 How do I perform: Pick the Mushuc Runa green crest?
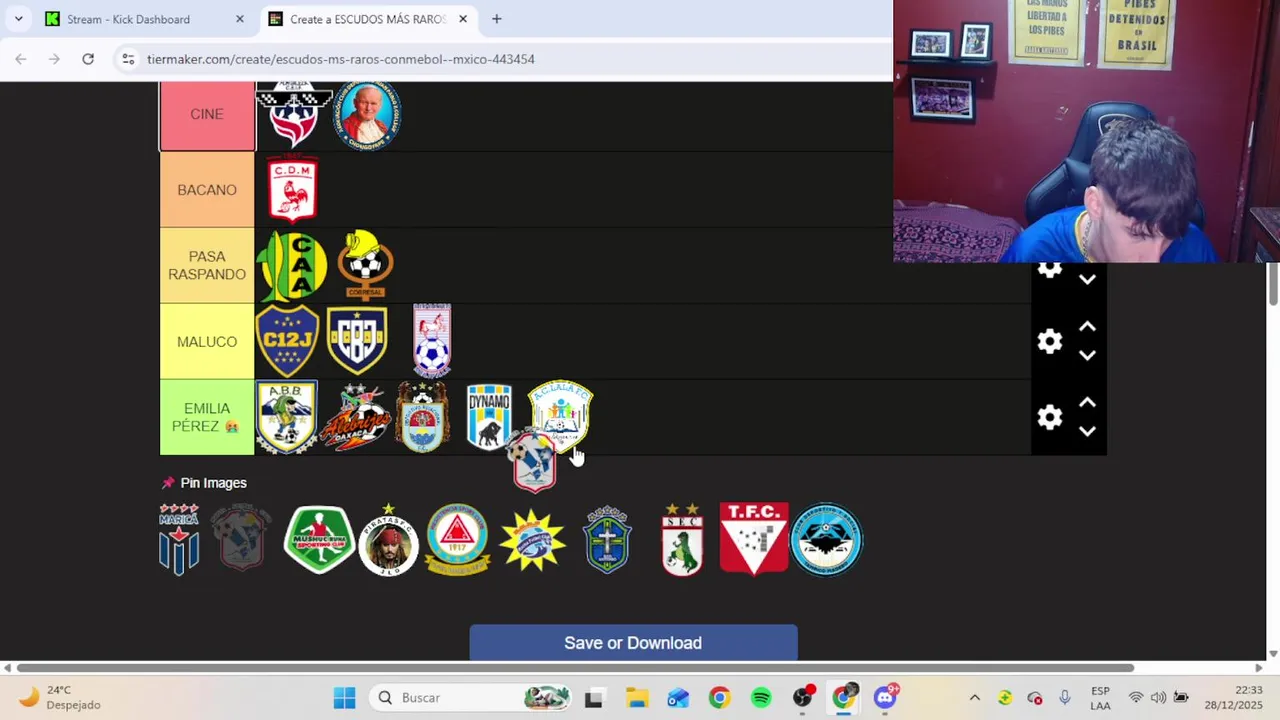tap(319, 539)
